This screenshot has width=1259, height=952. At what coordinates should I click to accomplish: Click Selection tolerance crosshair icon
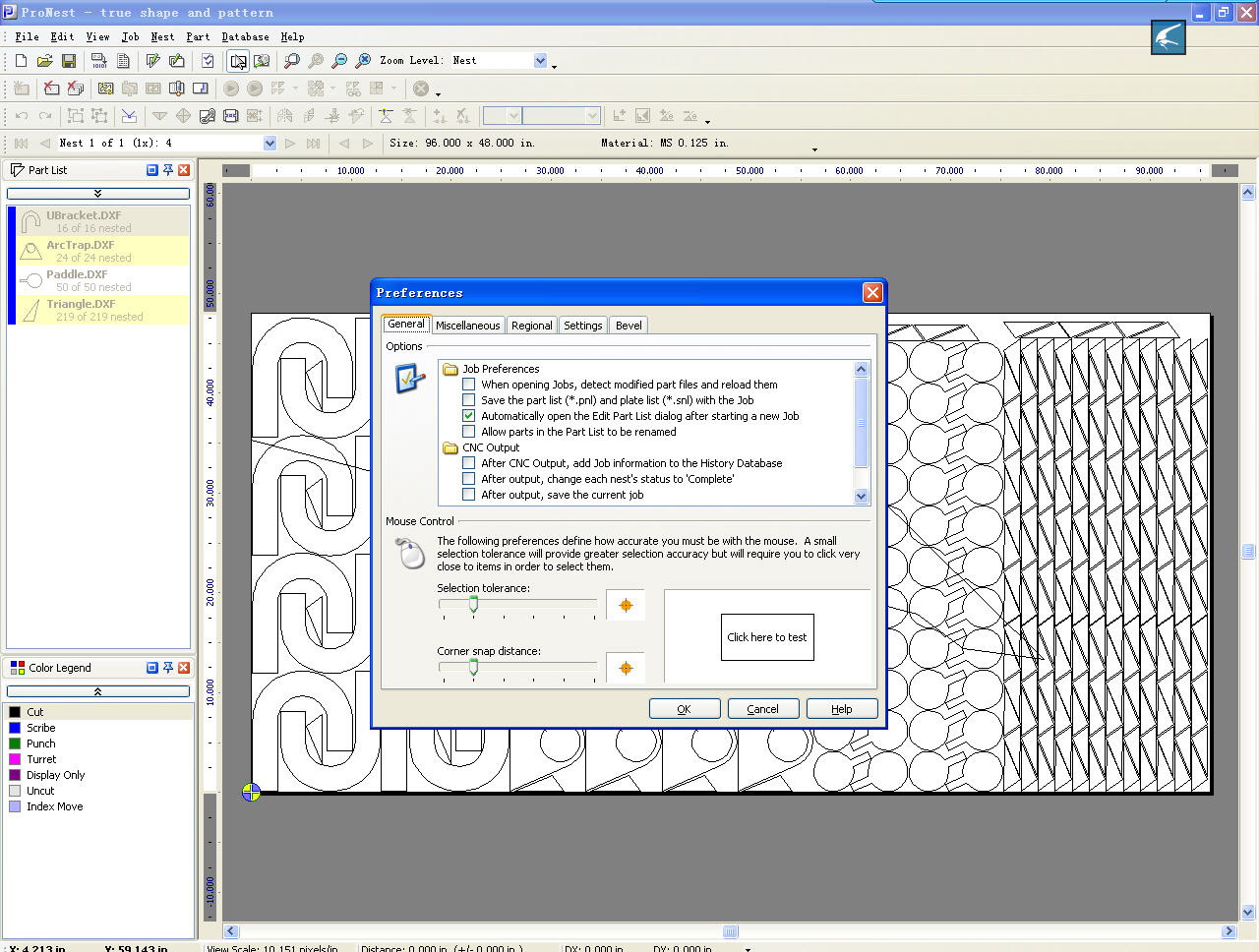click(626, 606)
